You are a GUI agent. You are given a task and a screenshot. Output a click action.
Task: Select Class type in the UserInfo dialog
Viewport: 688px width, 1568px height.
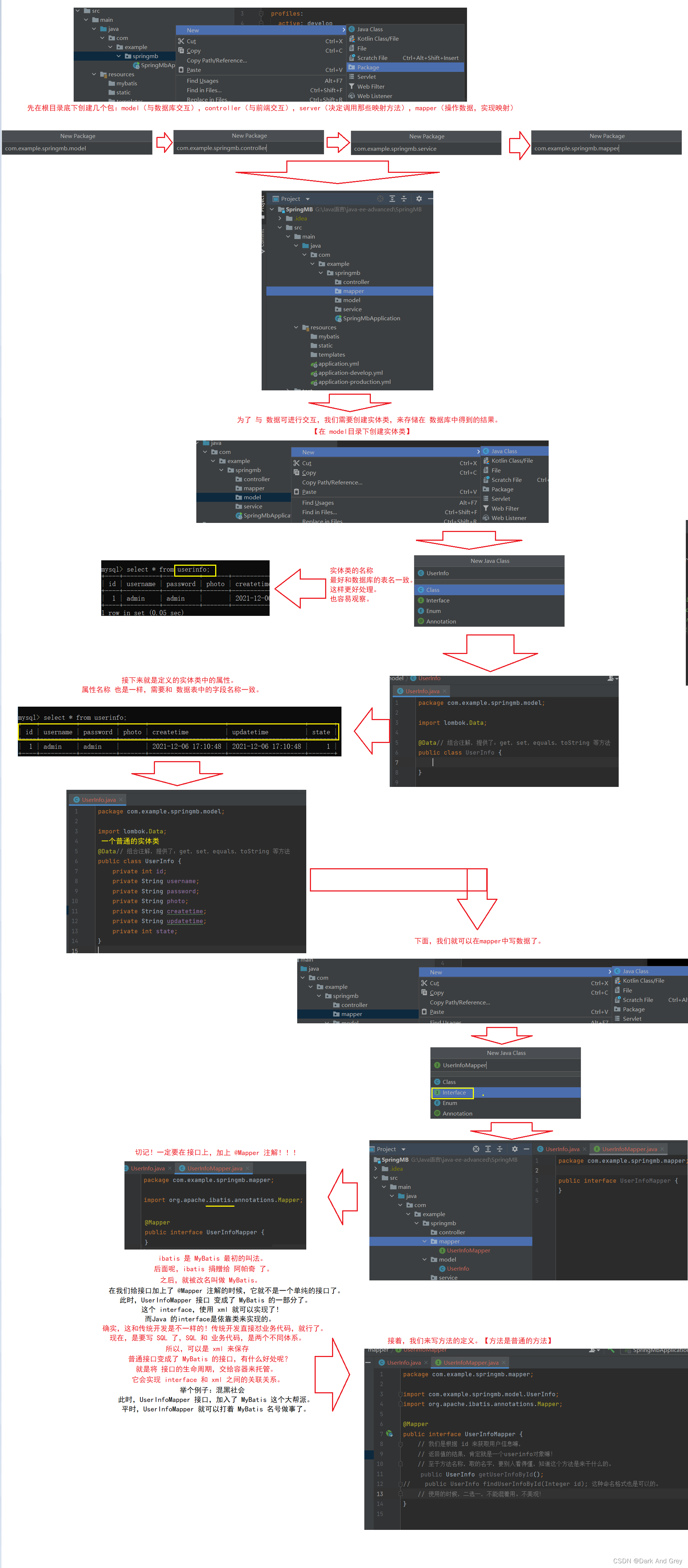click(x=489, y=590)
